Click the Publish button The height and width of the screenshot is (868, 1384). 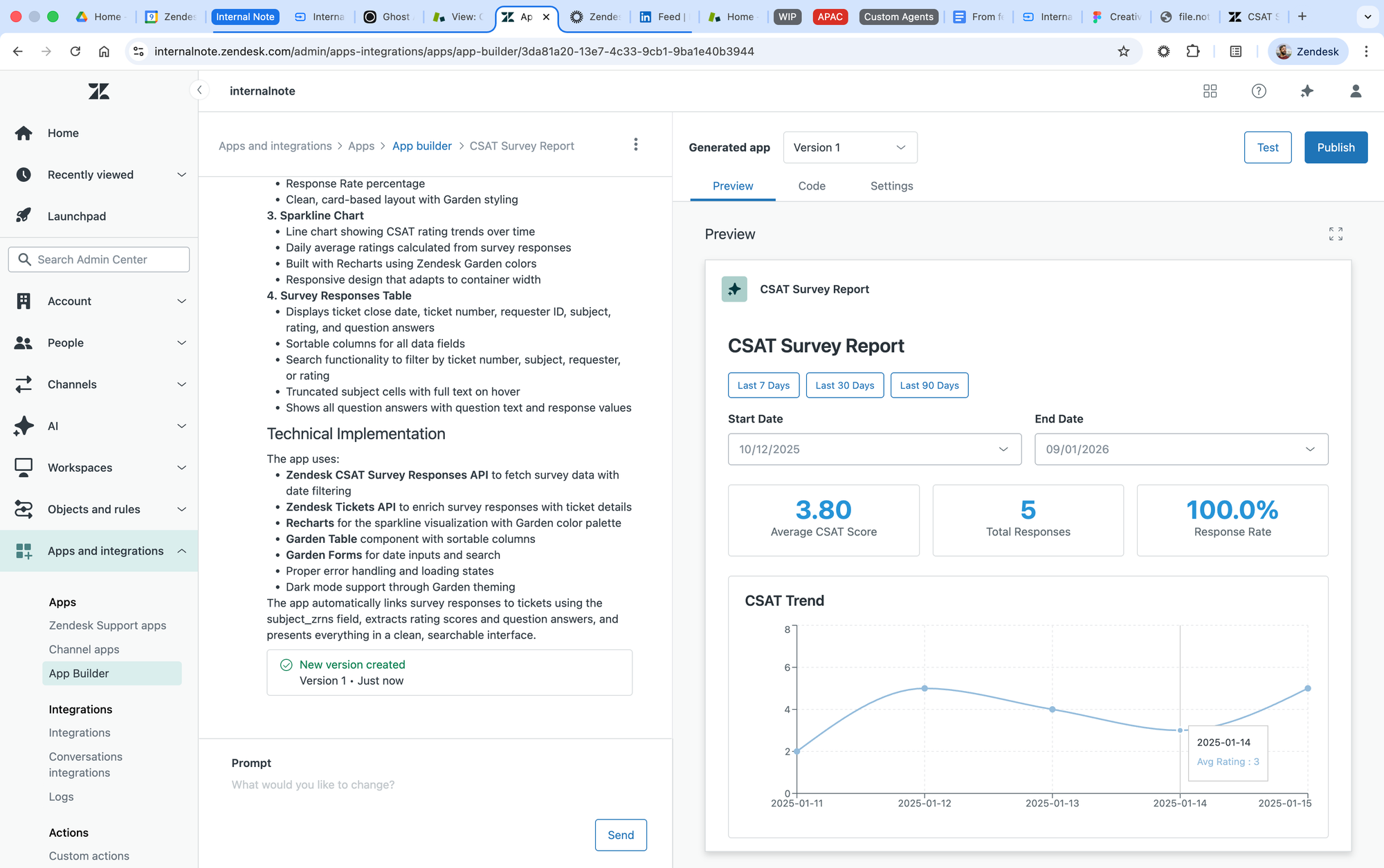tap(1335, 147)
